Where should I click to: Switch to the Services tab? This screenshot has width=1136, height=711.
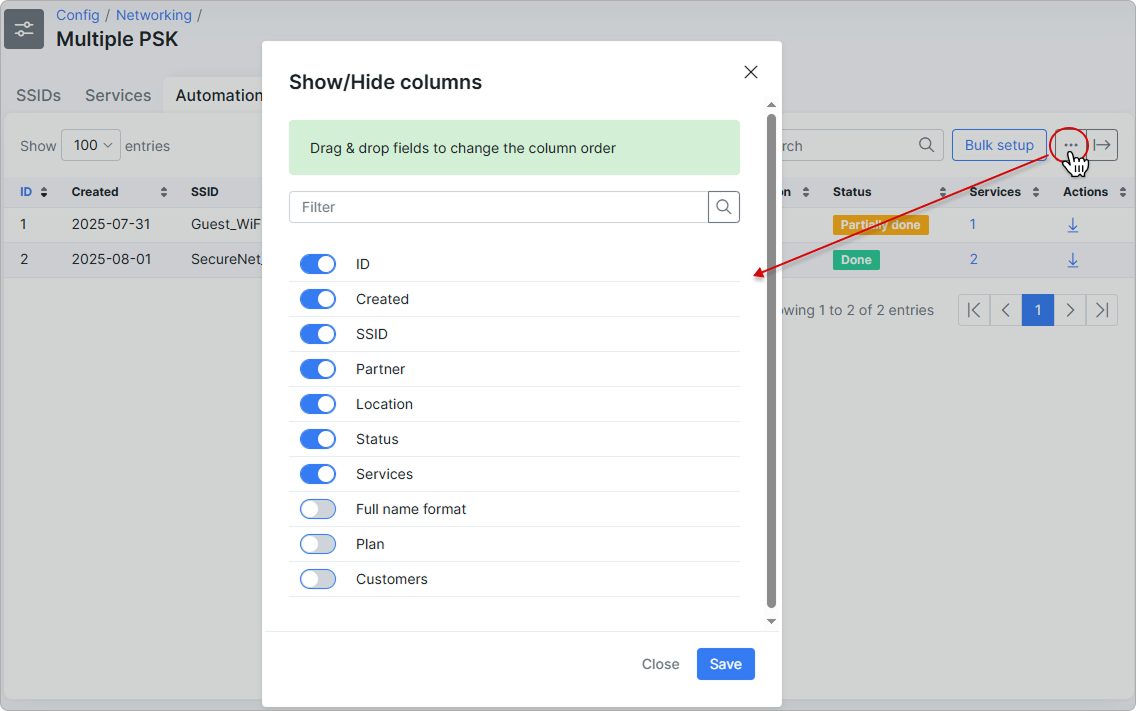pos(118,96)
